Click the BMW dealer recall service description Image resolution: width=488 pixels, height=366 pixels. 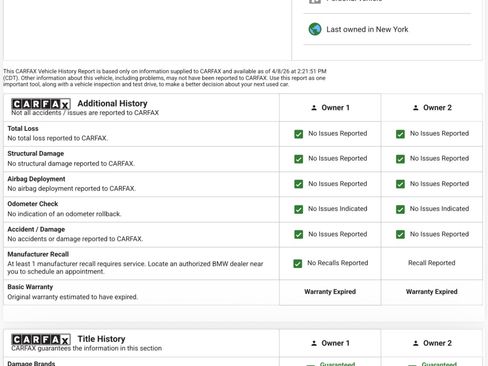click(x=135, y=267)
